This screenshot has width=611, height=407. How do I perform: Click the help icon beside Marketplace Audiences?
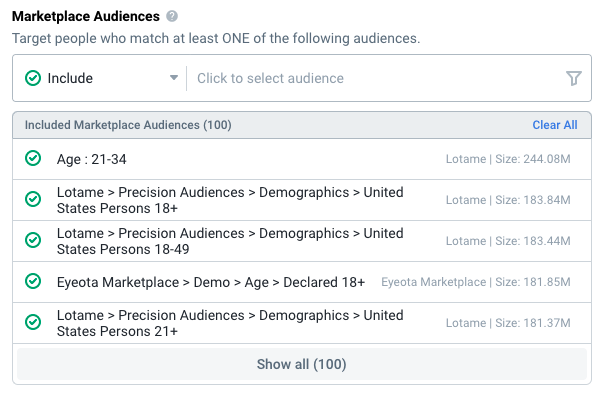pos(172,16)
